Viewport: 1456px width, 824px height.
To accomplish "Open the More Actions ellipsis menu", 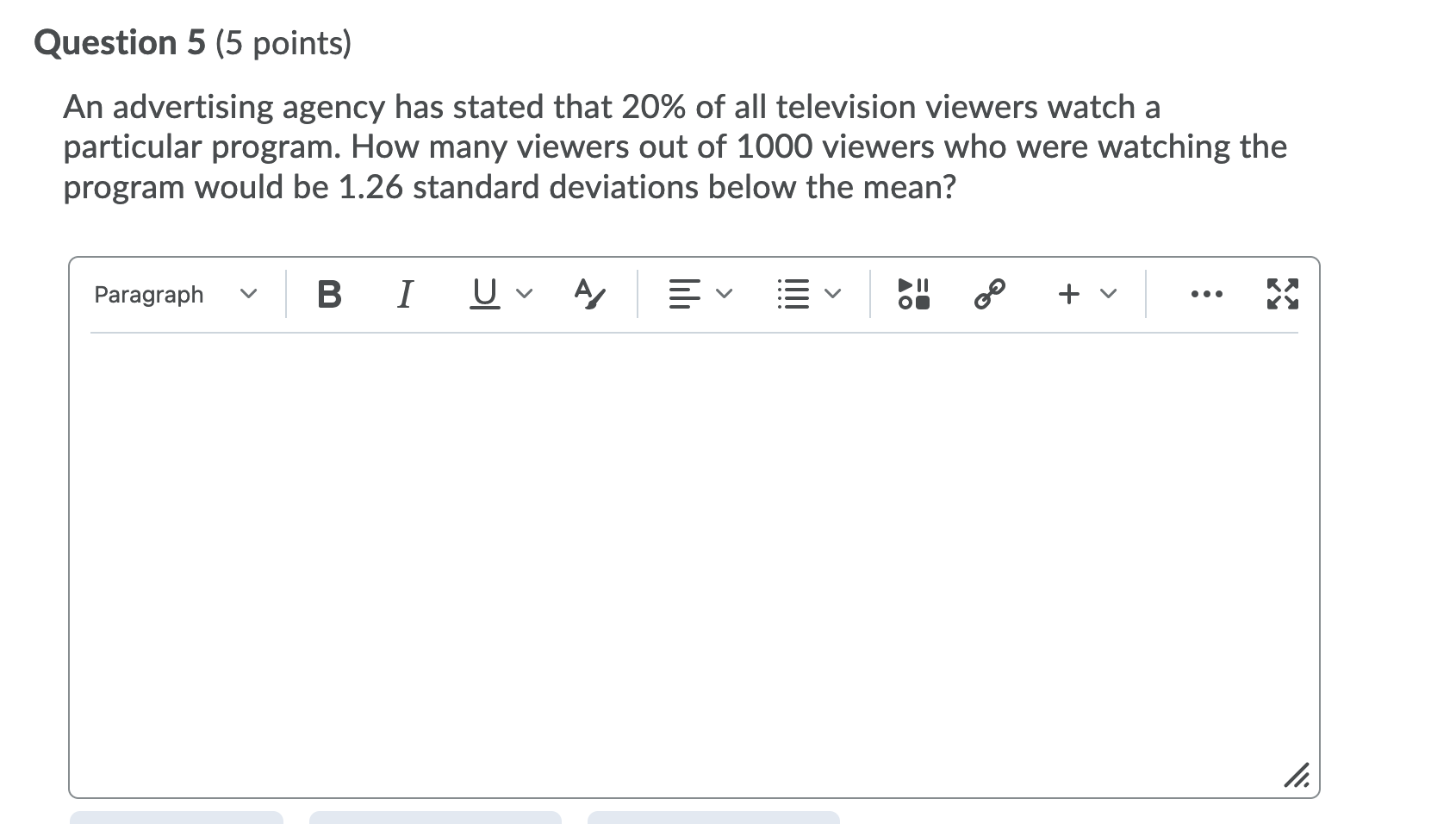I will (1205, 294).
